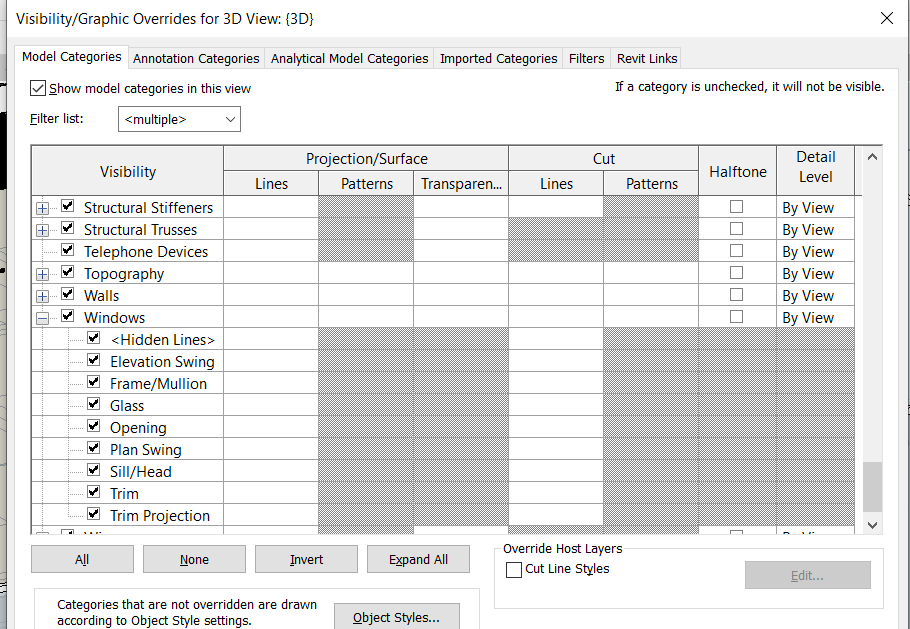The image size is (910, 629).
Task: Enable Halftone for Topography
Action: (737, 272)
